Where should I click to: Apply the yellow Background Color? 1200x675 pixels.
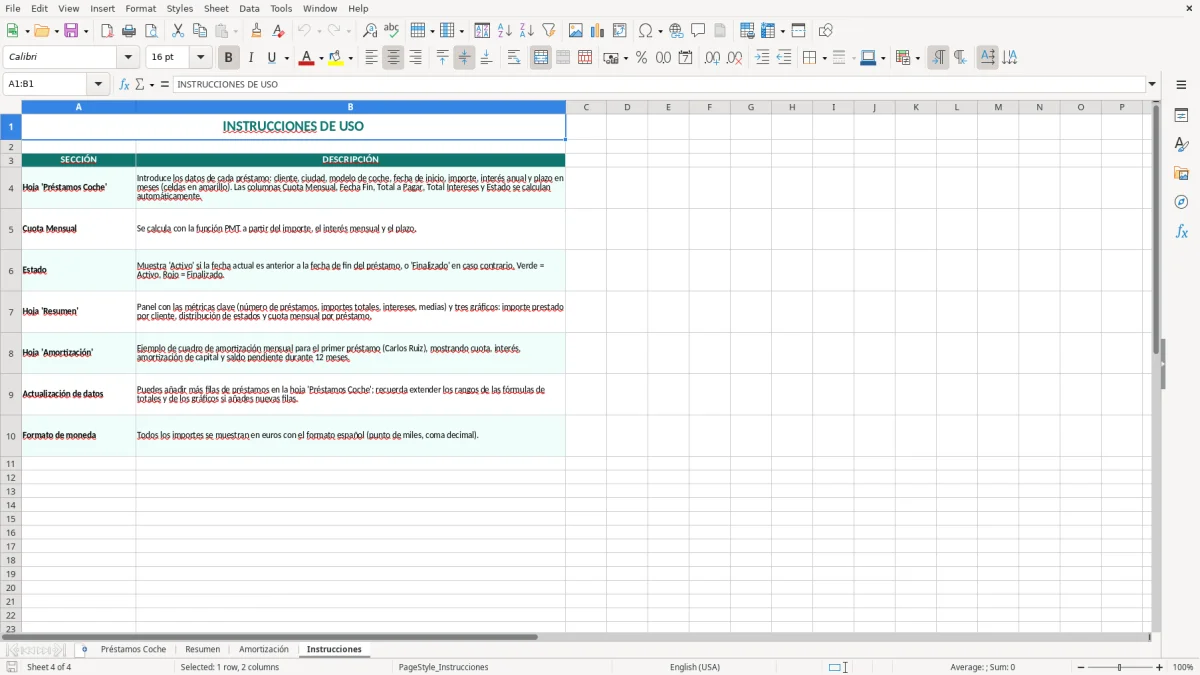[336, 58]
